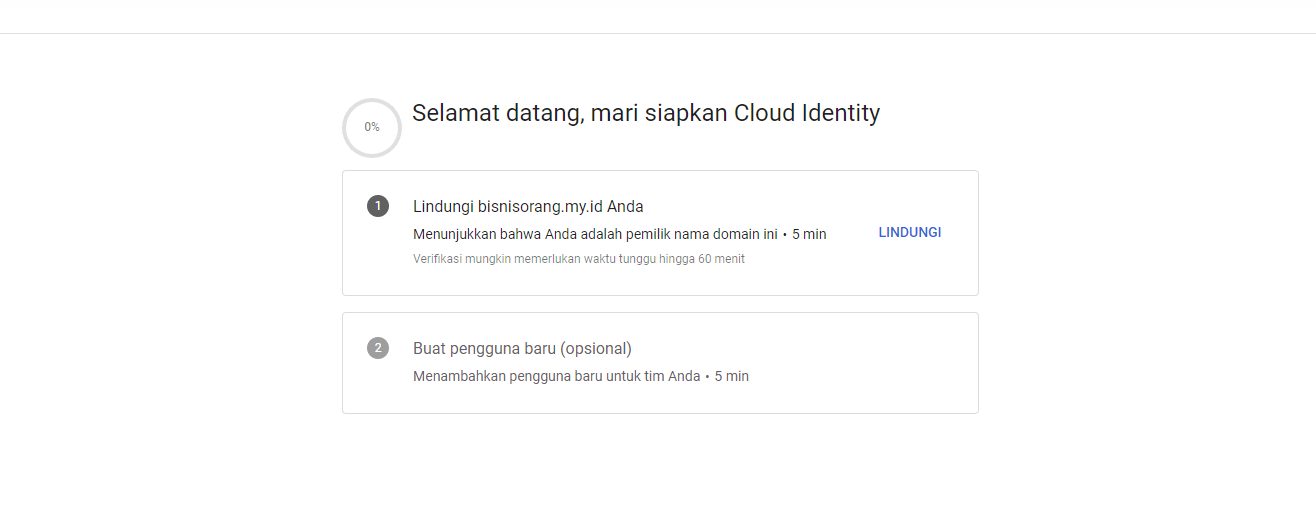
Task: Click the words 'Cloud Identity' in the heading
Action: (807, 113)
